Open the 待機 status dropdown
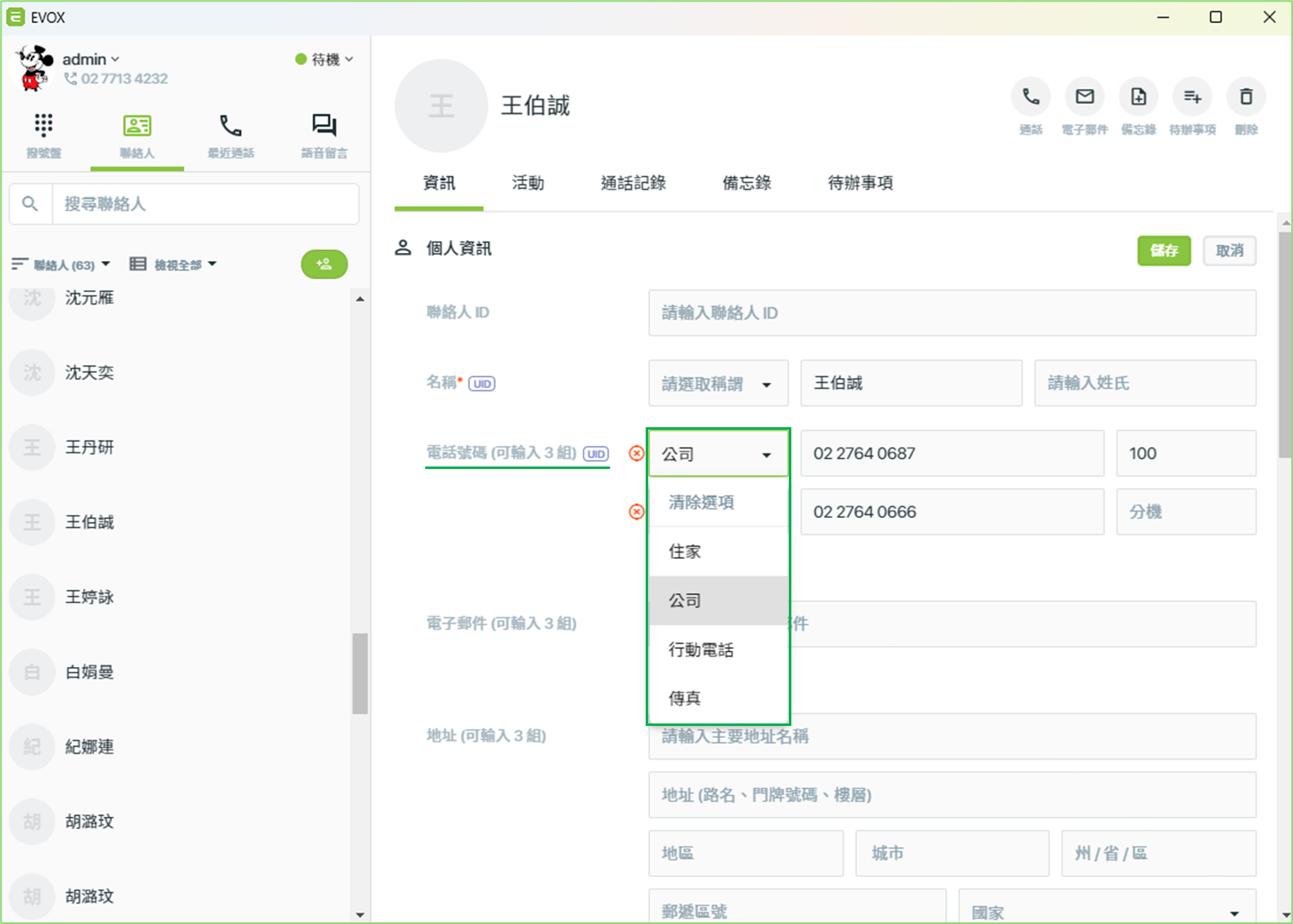This screenshot has width=1293, height=924. click(x=324, y=59)
